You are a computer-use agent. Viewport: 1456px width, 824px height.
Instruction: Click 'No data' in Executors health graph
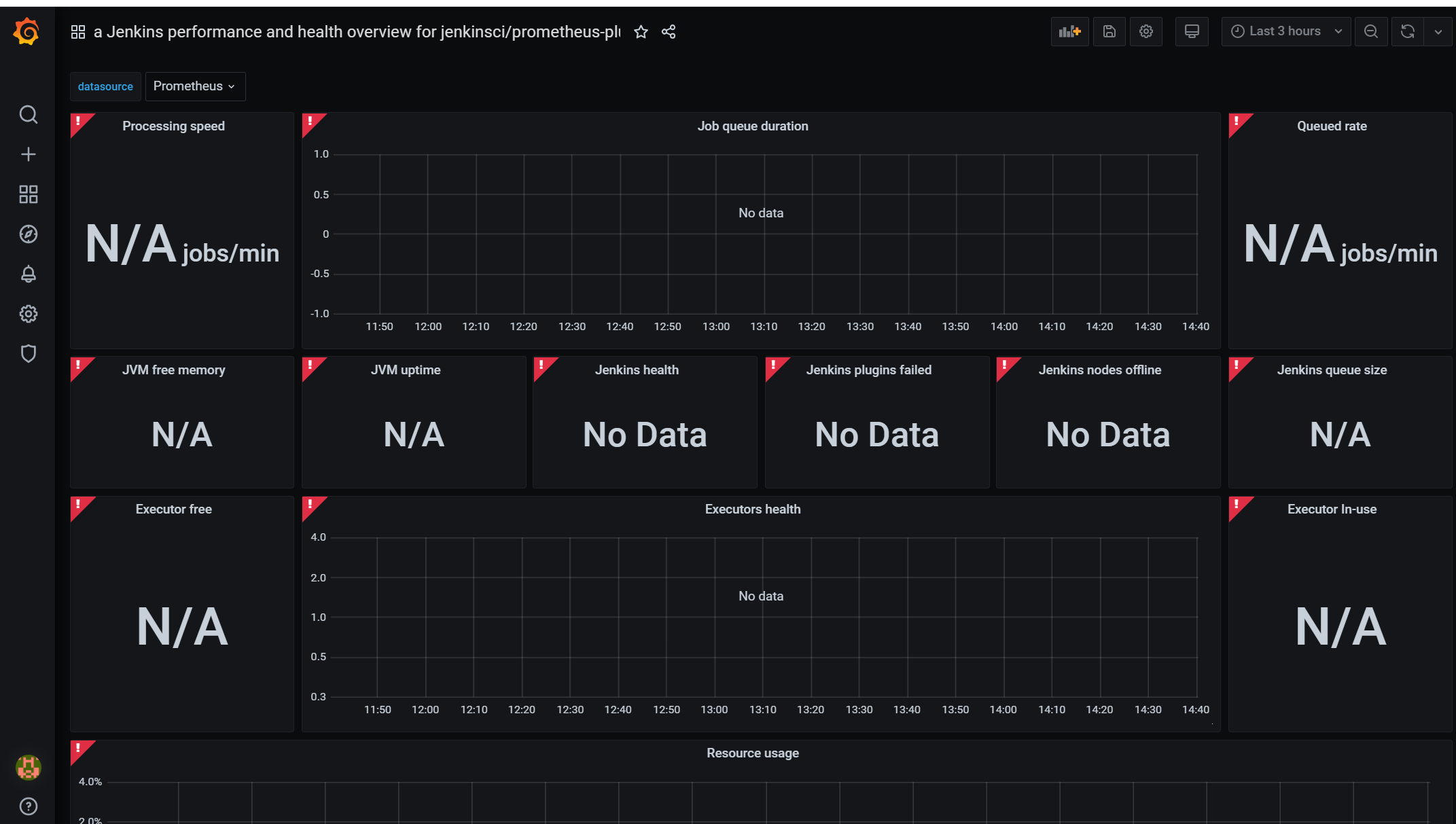coord(761,596)
